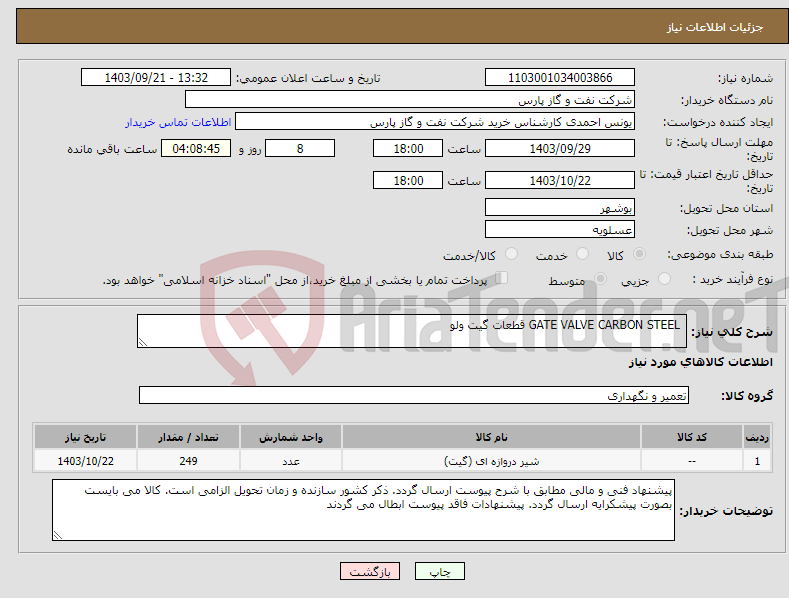
Task: Click the price validity time 18:00 field
Action: 408,180
